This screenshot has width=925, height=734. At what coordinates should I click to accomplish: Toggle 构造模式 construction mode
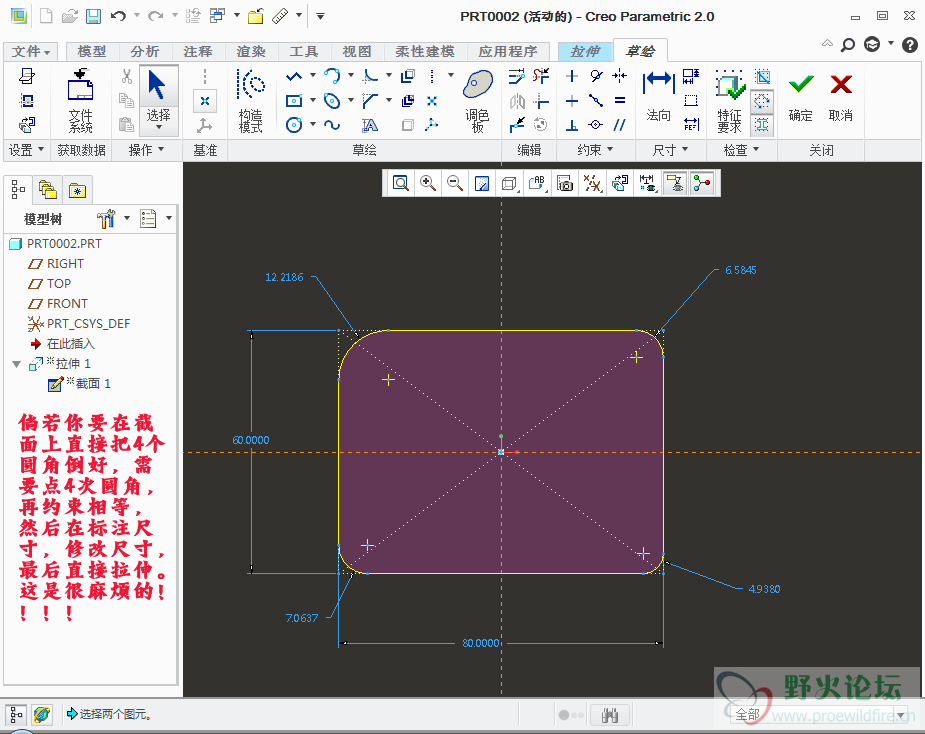click(x=251, y=101)
